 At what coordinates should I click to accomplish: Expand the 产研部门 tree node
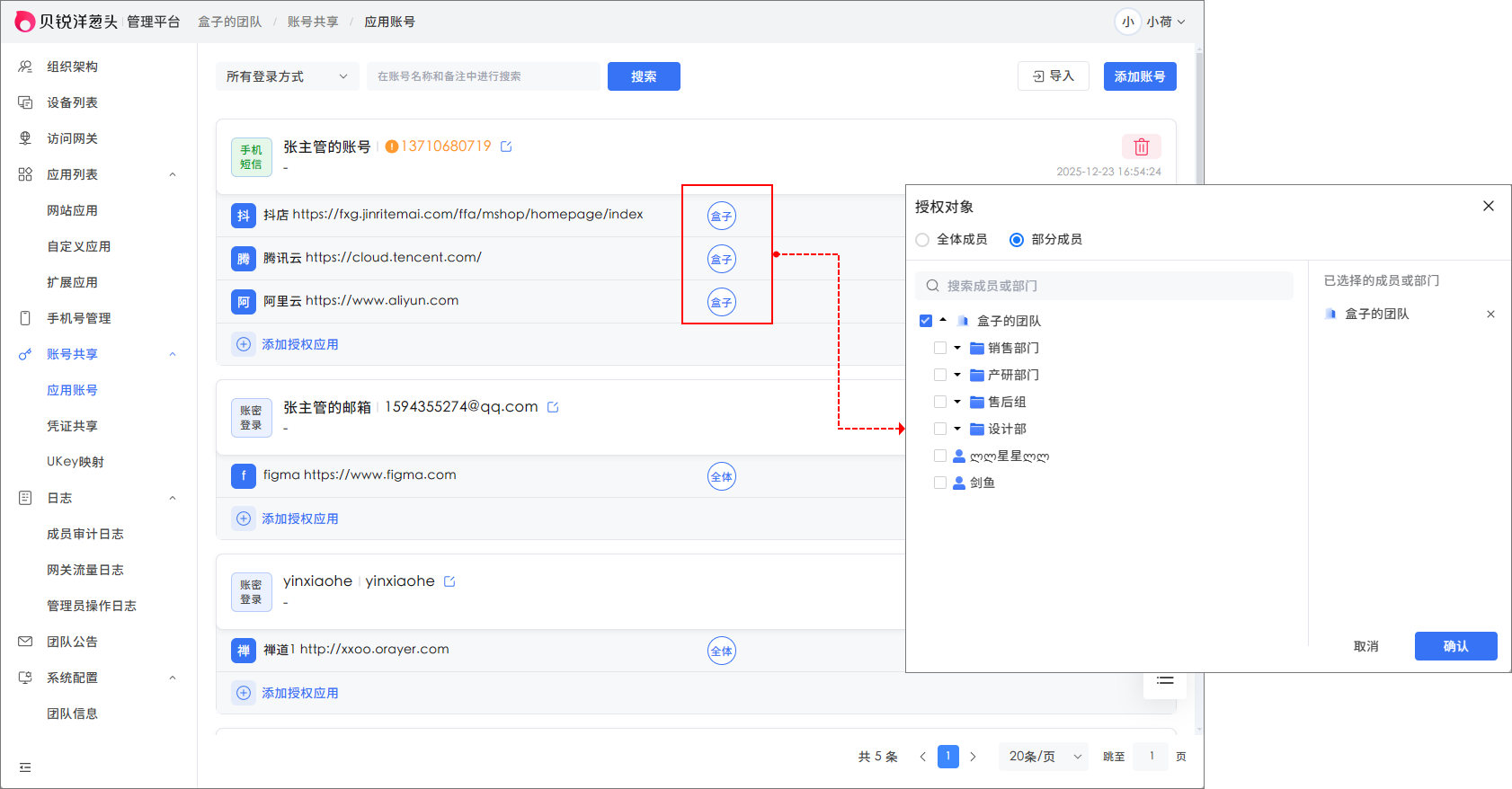(957, 375)
